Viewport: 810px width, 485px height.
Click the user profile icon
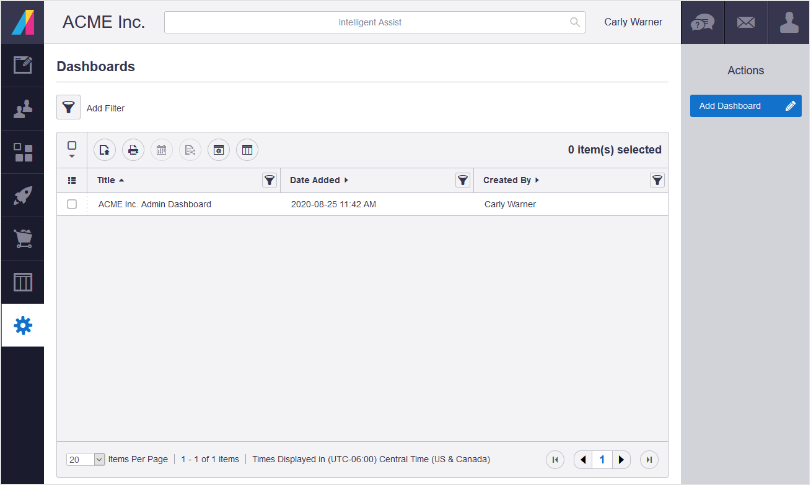(788, 22)
